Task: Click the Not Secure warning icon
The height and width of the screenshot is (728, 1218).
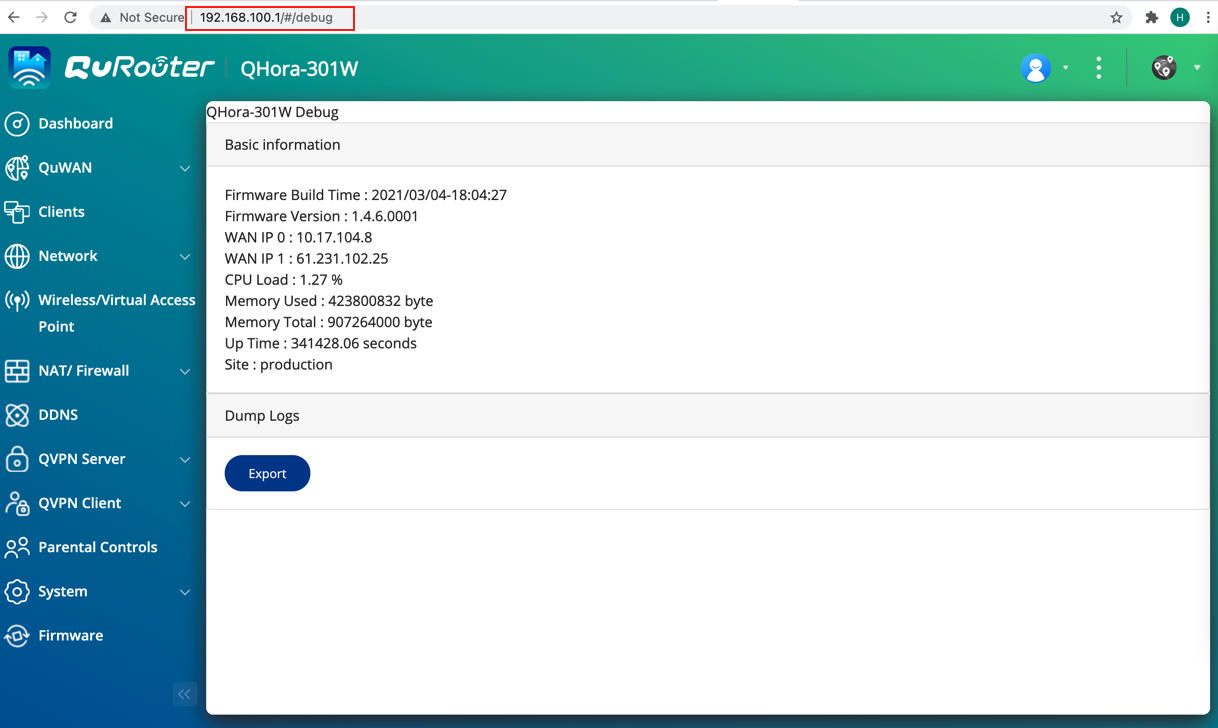Action: [x=106, y=18]
